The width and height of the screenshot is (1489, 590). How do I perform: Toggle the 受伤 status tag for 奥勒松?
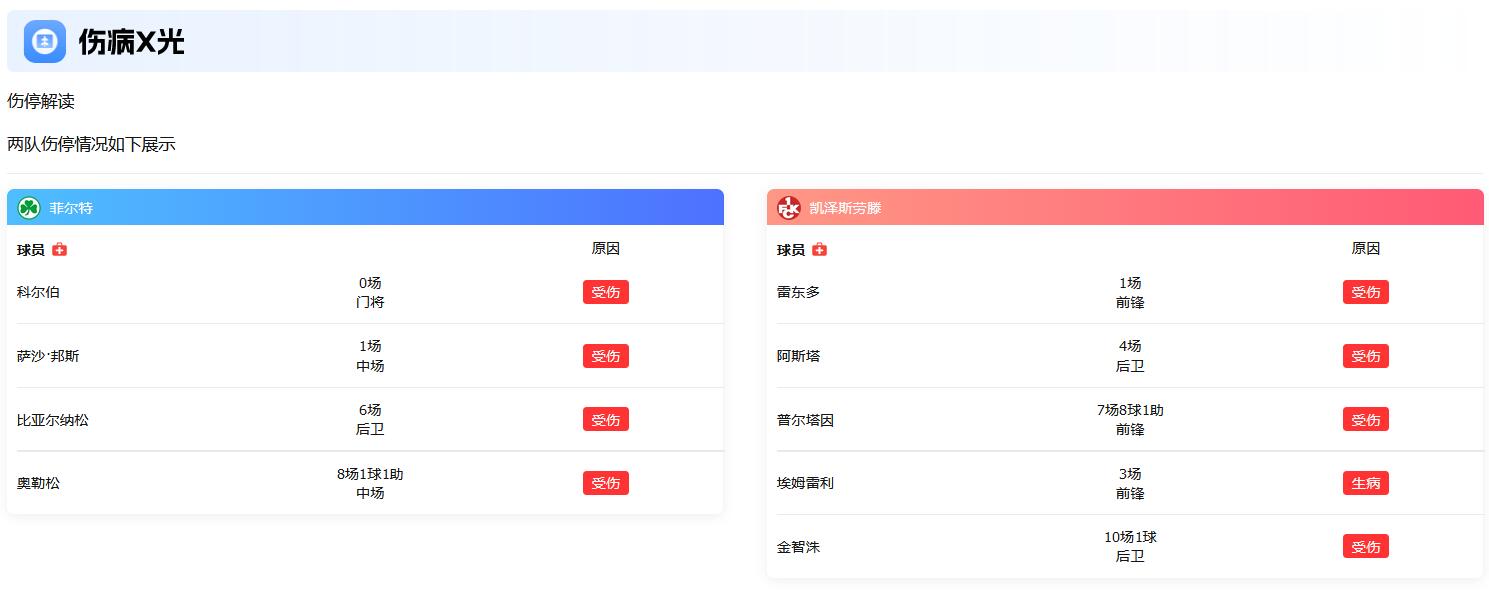point(605,483)
